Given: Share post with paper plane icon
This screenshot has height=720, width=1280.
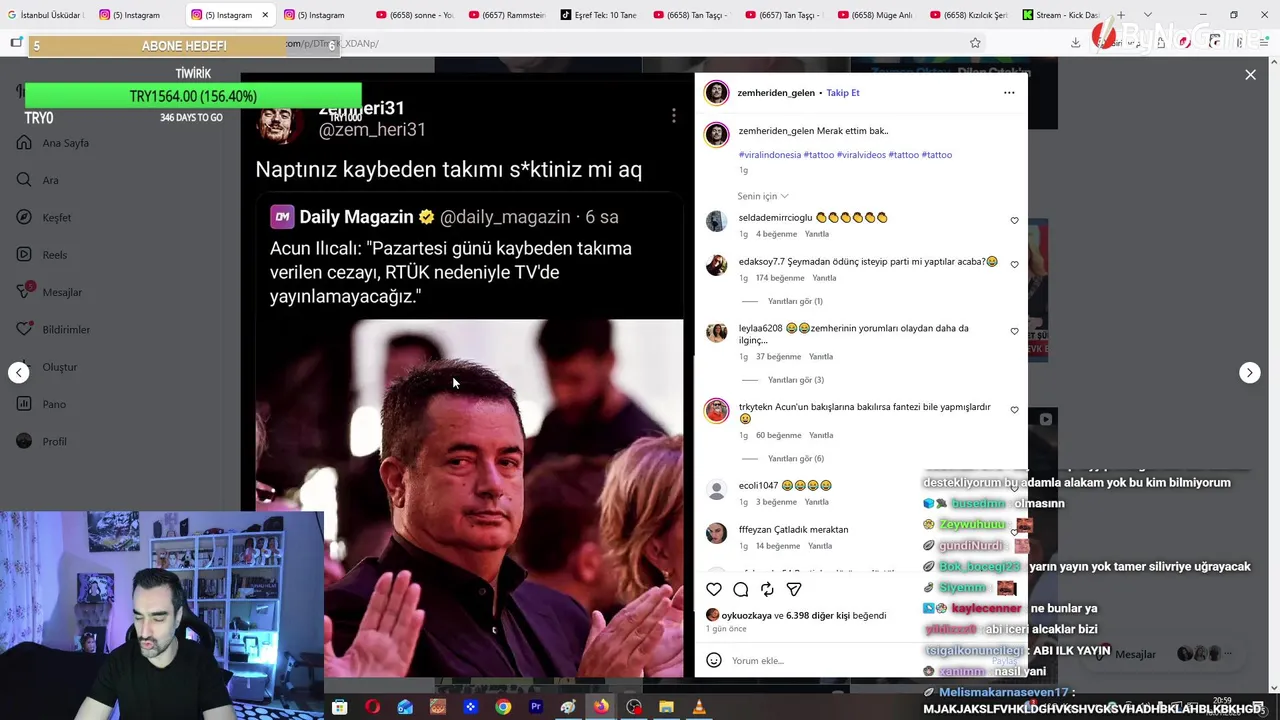Looking at the screenshot, I should pyautogui.click(x=794, y=589).
